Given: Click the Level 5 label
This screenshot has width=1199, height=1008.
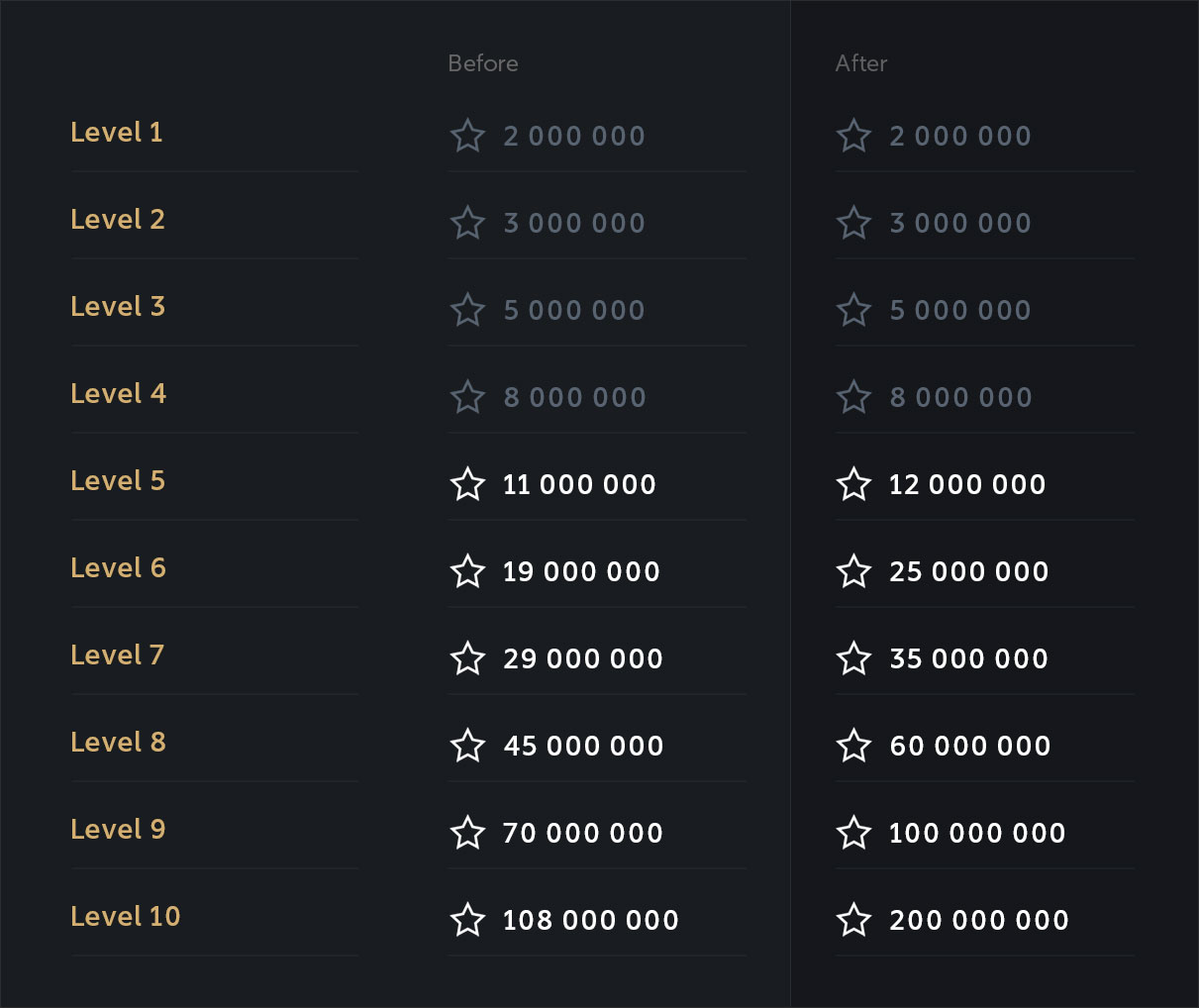Looking at the screenshot, I should 118,481.
